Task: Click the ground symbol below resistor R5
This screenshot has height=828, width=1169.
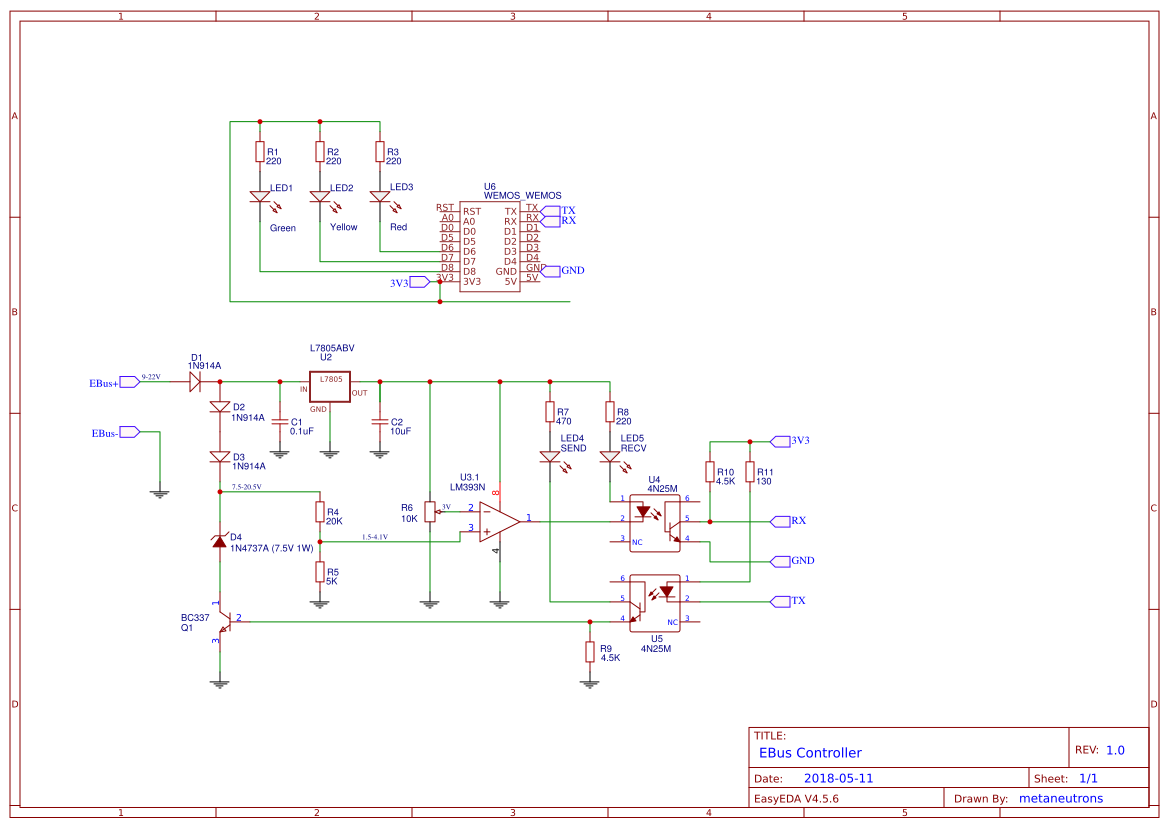Action: pos(320,604)
